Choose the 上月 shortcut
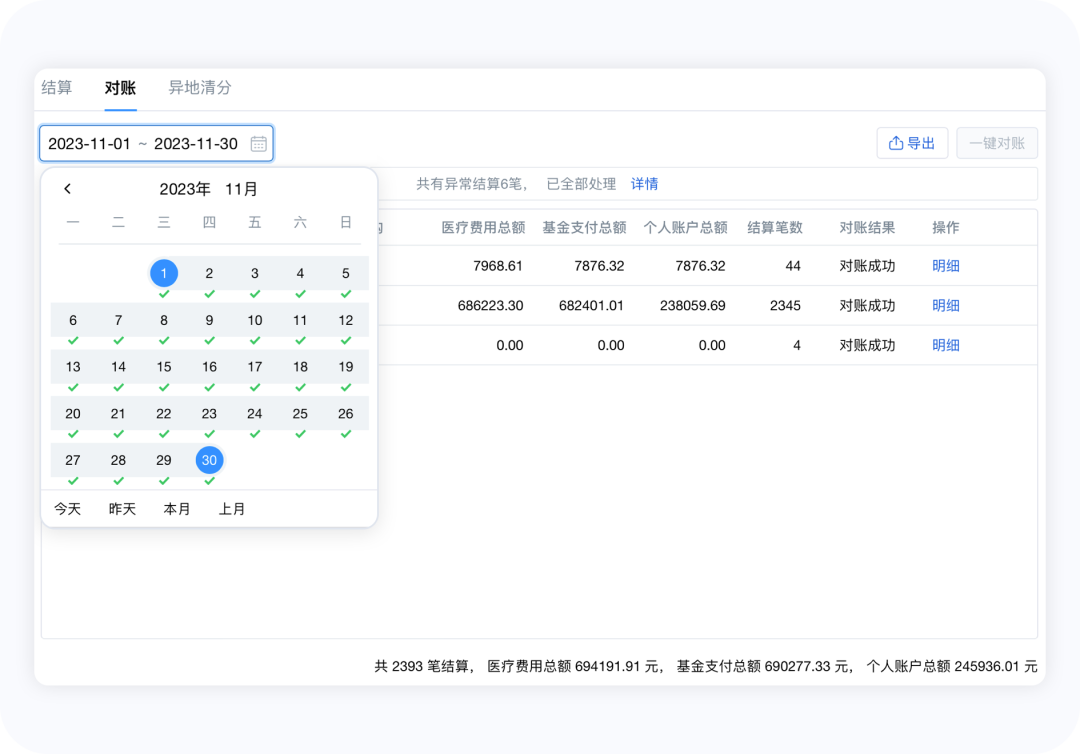The width and height of the screenshot is (1080, 754). click(x=231, y=509)
